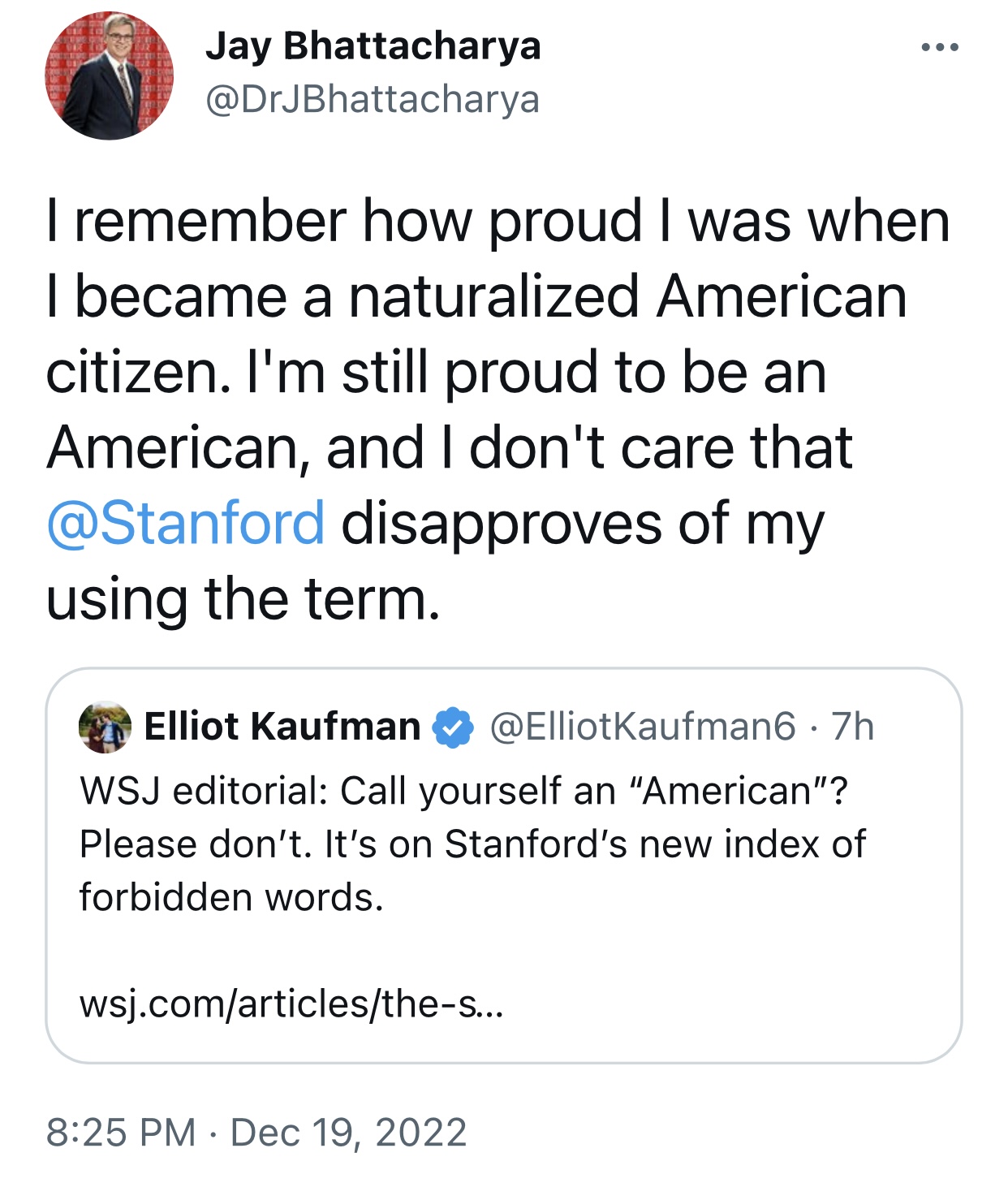1008x1200 pixels.
Task: Click the blue verified badge
Action: [x=453, y=727]
